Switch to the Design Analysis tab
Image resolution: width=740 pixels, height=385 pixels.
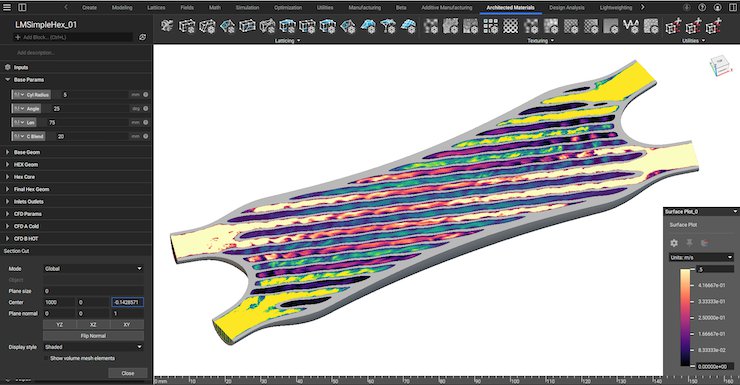coord(567,8)
